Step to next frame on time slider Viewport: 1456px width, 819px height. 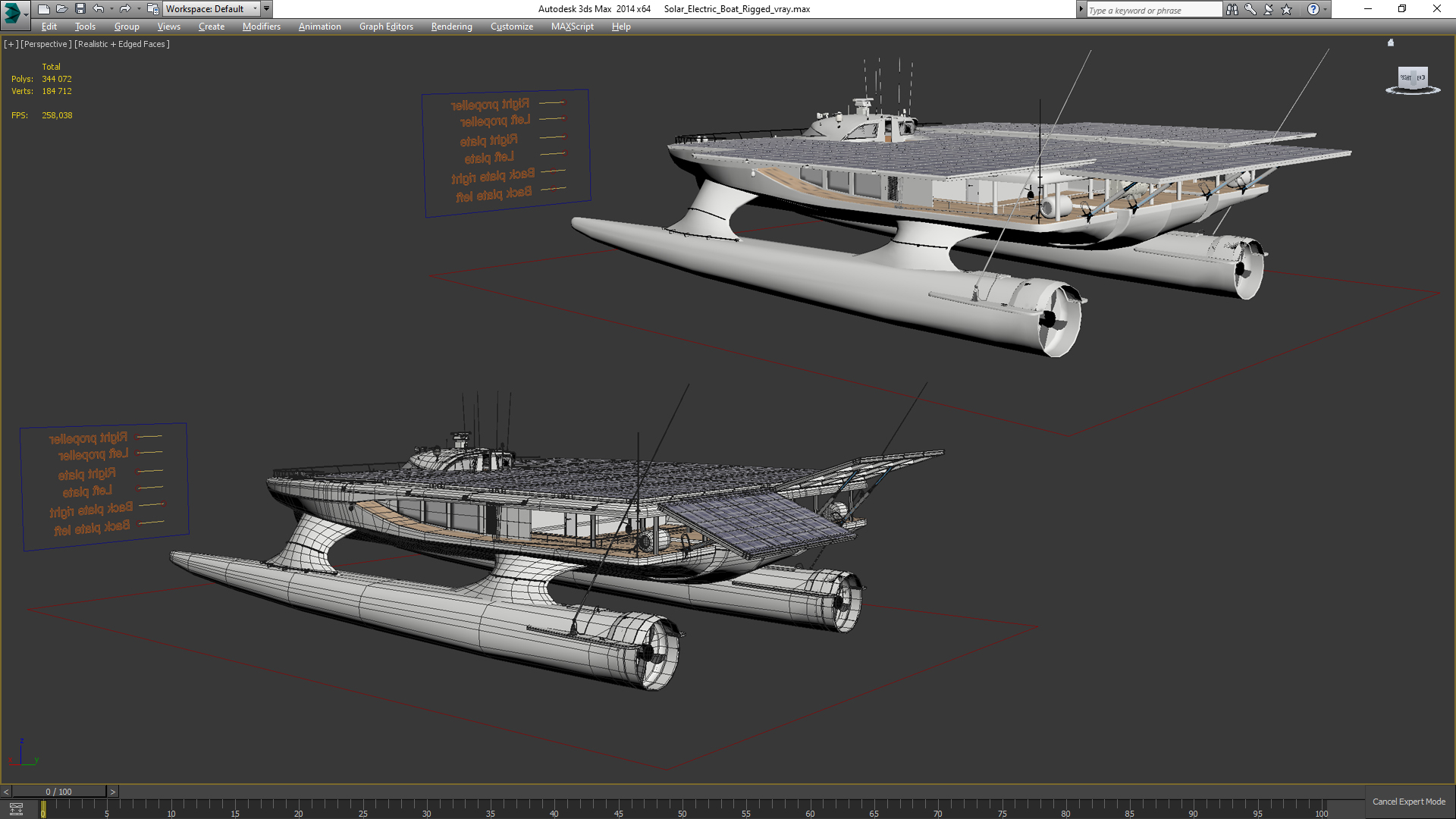coord(113,792)
